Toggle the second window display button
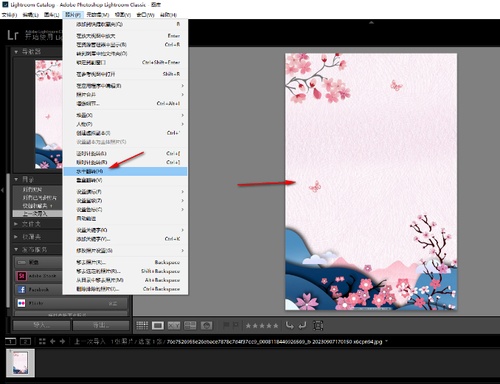The height and width of the screenshot is (384, 500). pos(25,341)
